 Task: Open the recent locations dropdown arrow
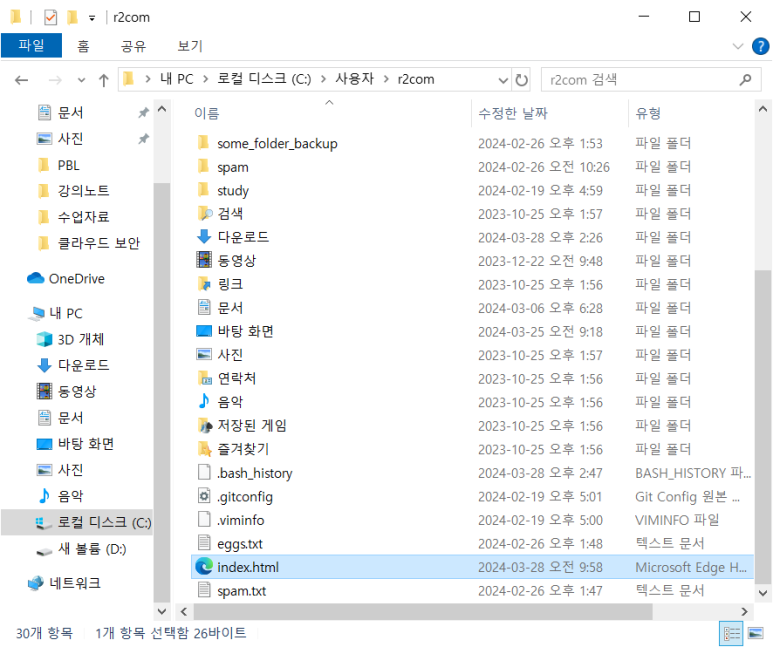click(x=81, y=80)
